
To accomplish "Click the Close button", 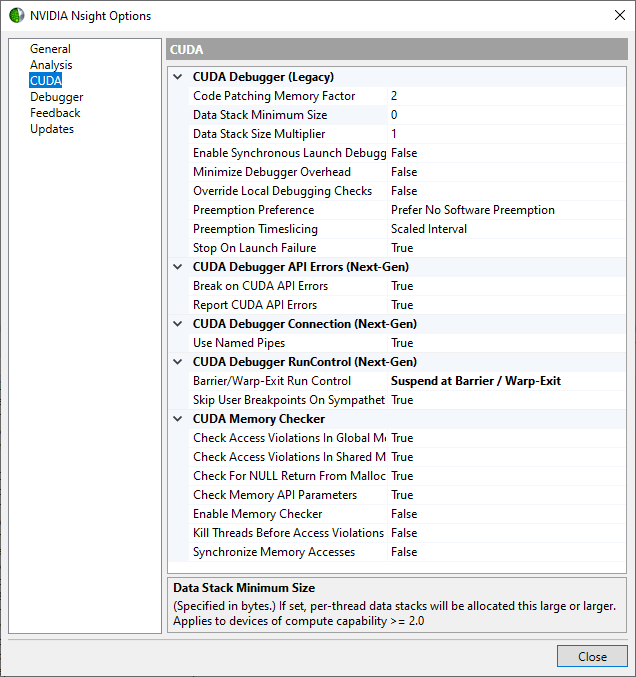I will point(592,656).
